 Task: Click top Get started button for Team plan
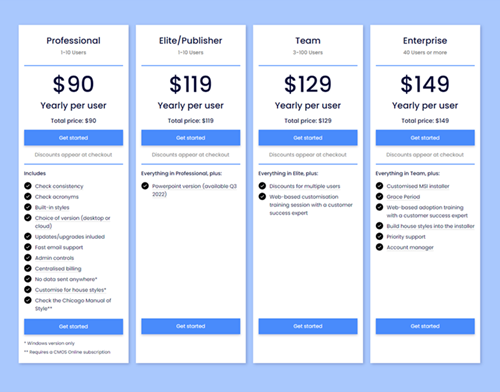(x=308, y=138)
